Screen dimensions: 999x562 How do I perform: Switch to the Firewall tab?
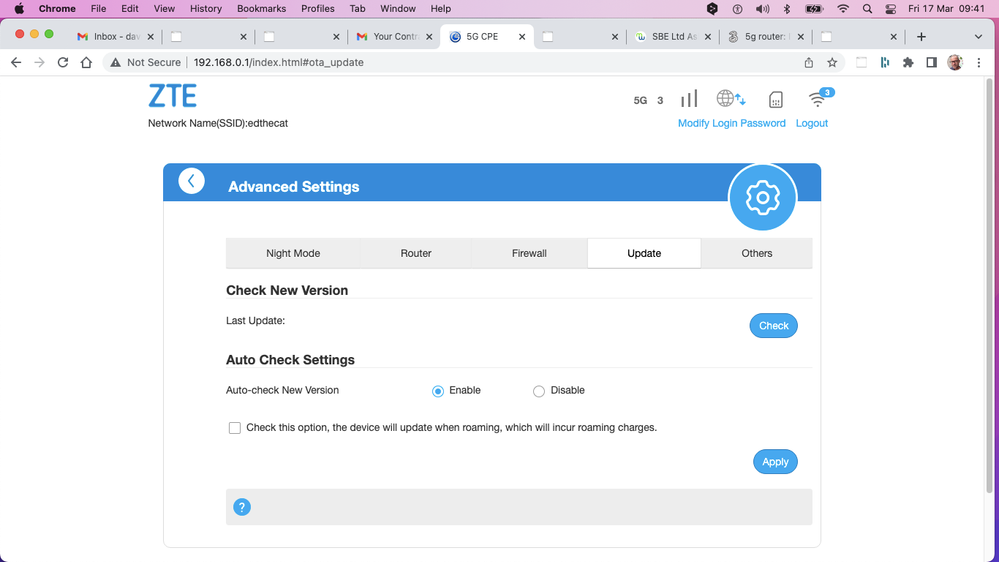click(x=529, y=253)
